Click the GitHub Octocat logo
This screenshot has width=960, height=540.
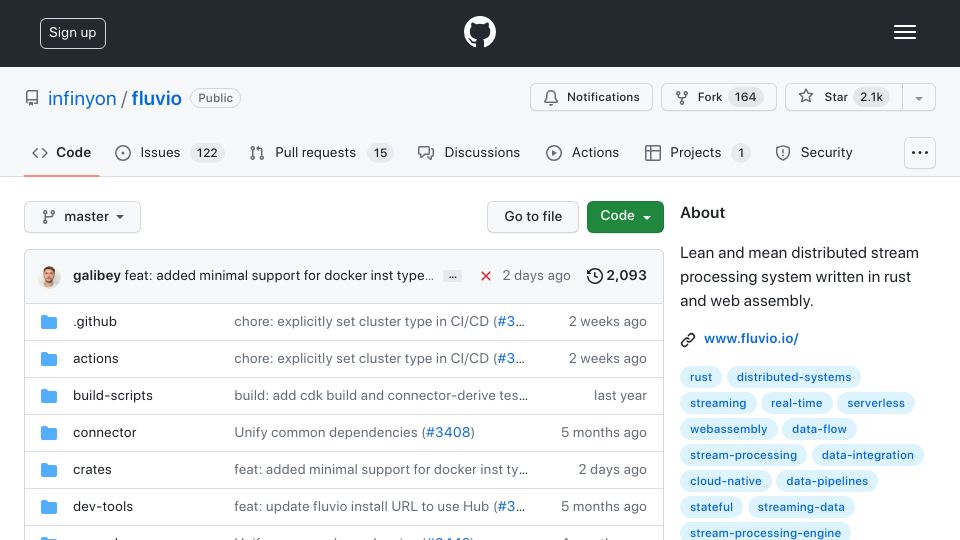pos(479,32)
